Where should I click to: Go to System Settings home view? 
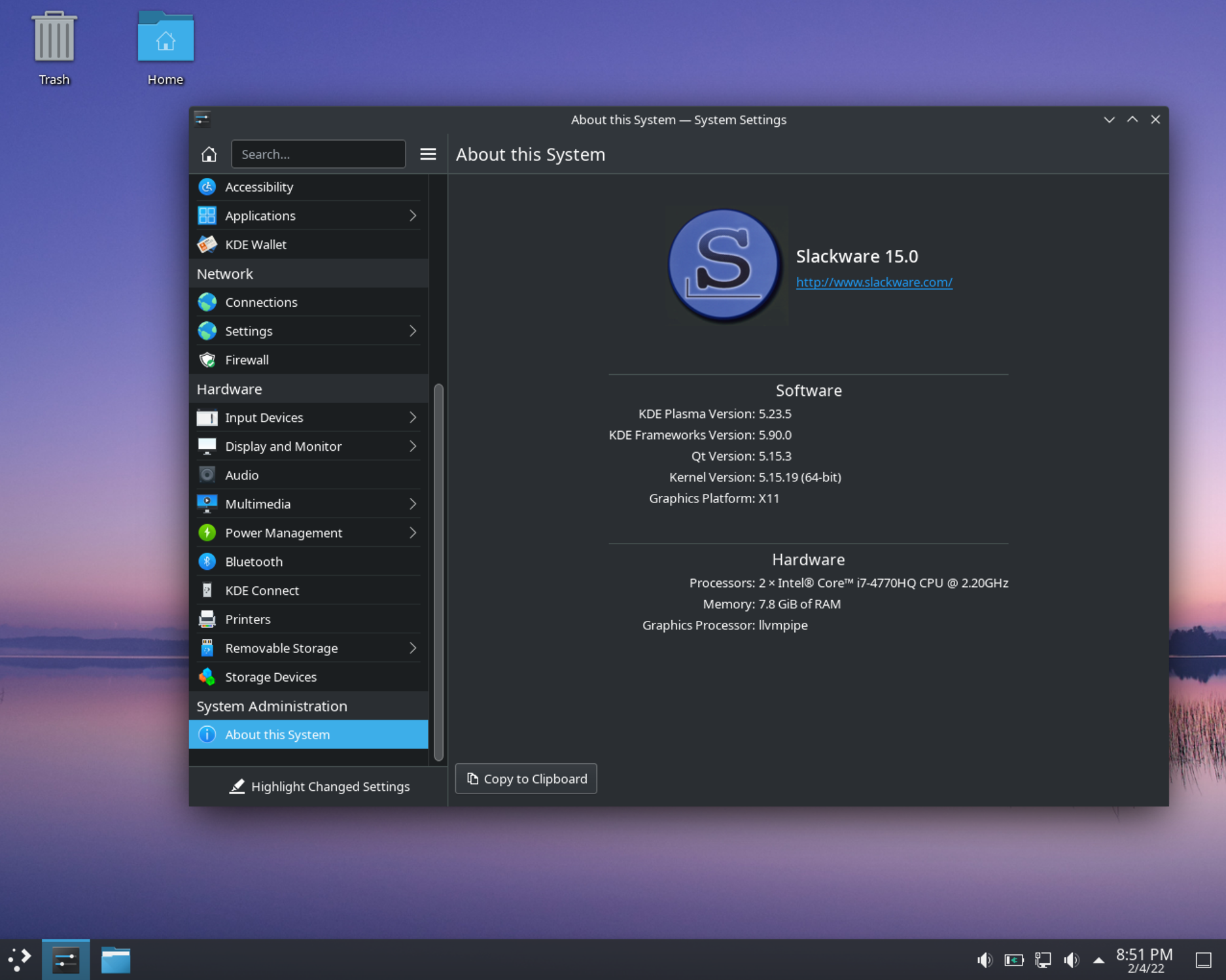(x=209, y=154)
